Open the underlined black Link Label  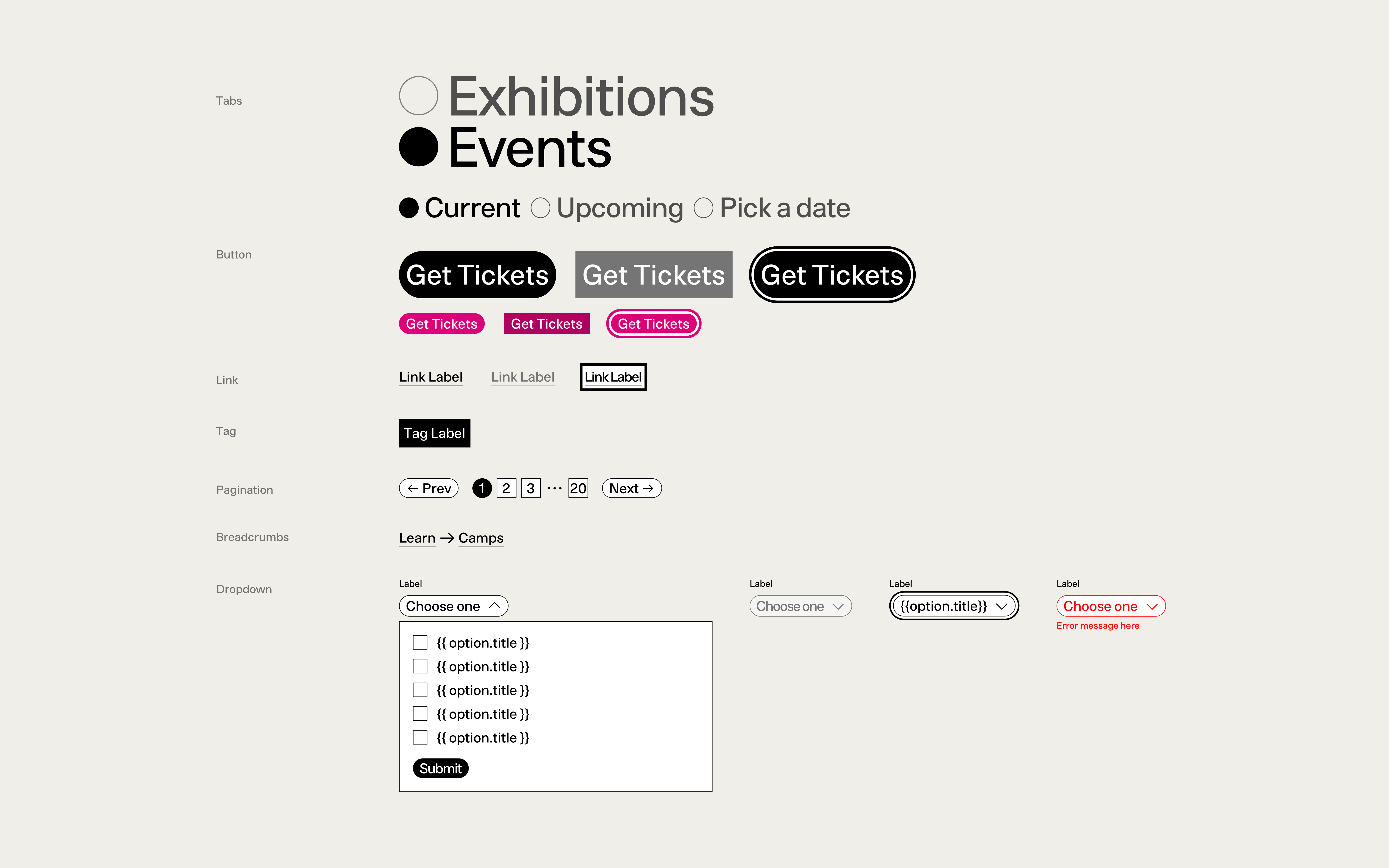pos(430,377)
